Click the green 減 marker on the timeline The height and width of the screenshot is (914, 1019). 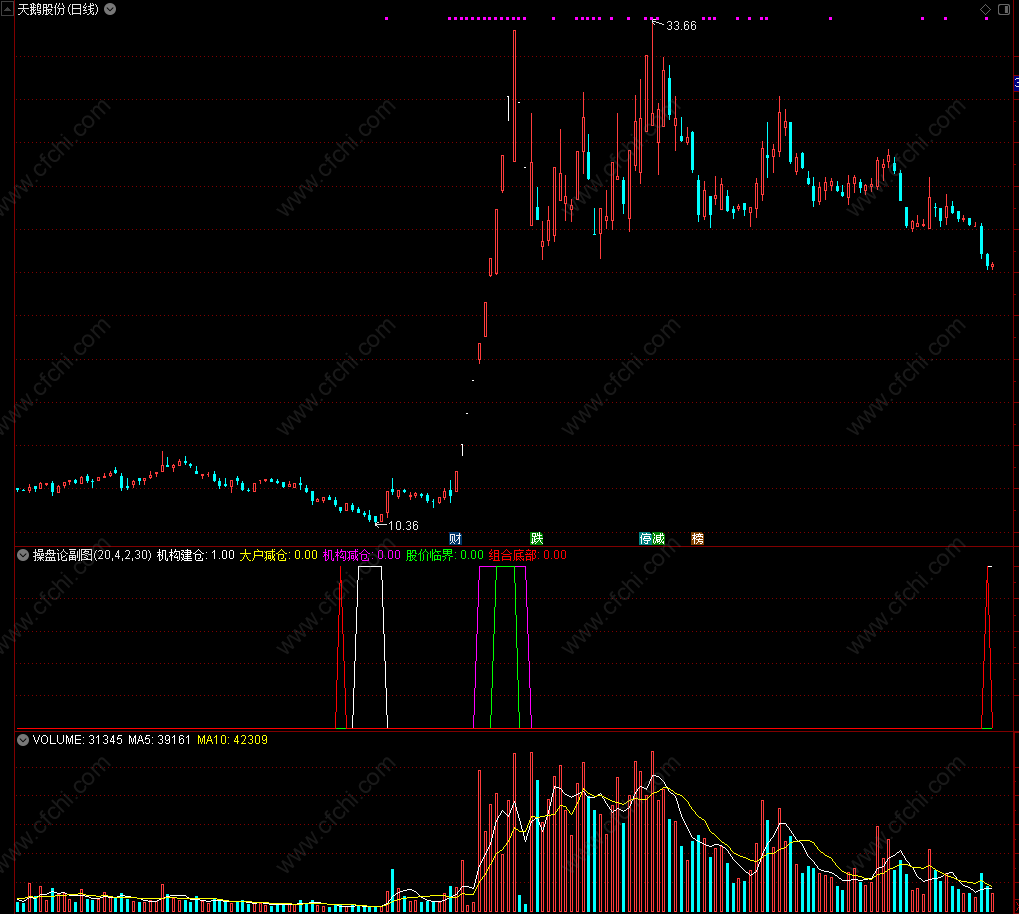[x=658, y=538]
